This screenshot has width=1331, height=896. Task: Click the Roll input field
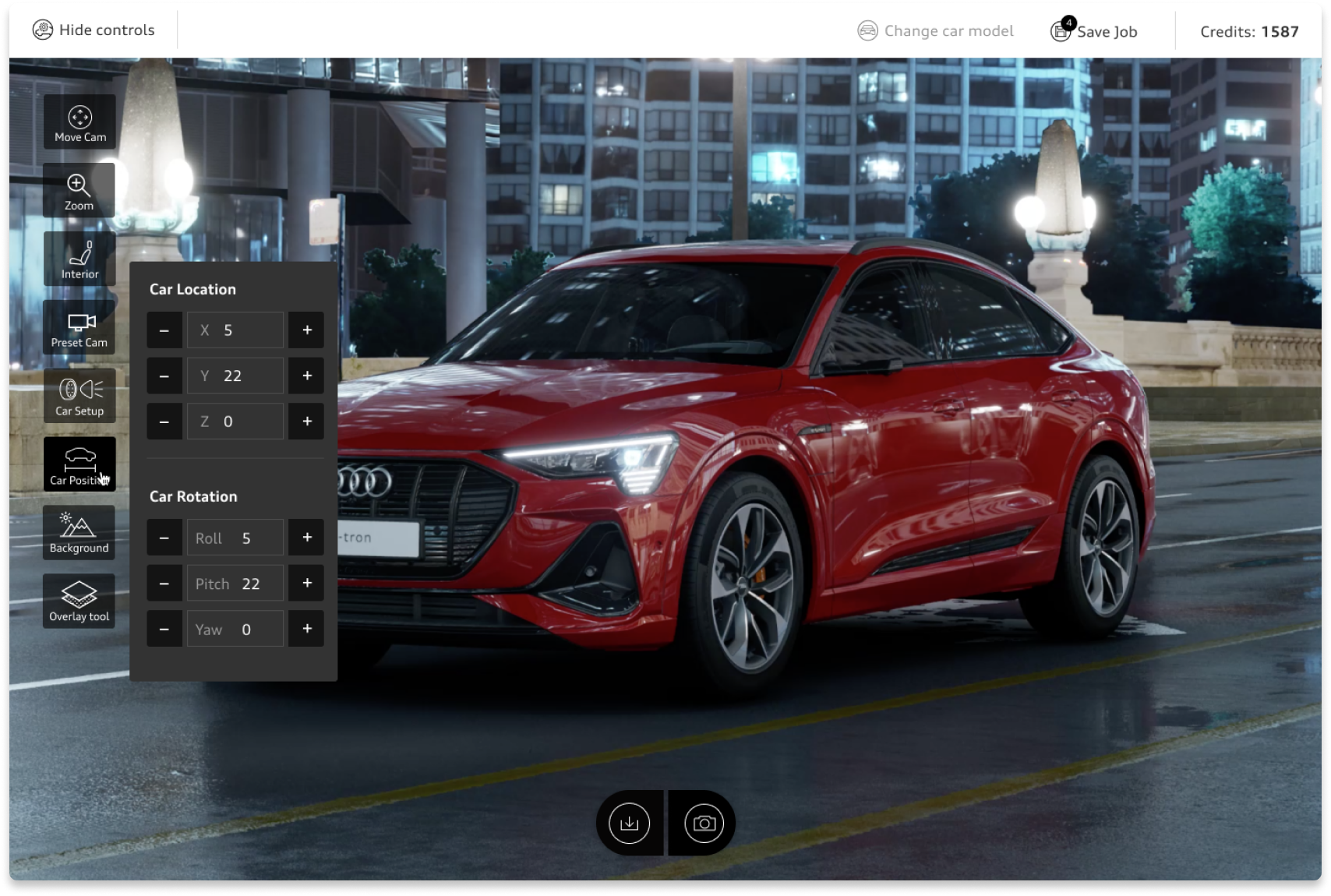pos(235,538)
